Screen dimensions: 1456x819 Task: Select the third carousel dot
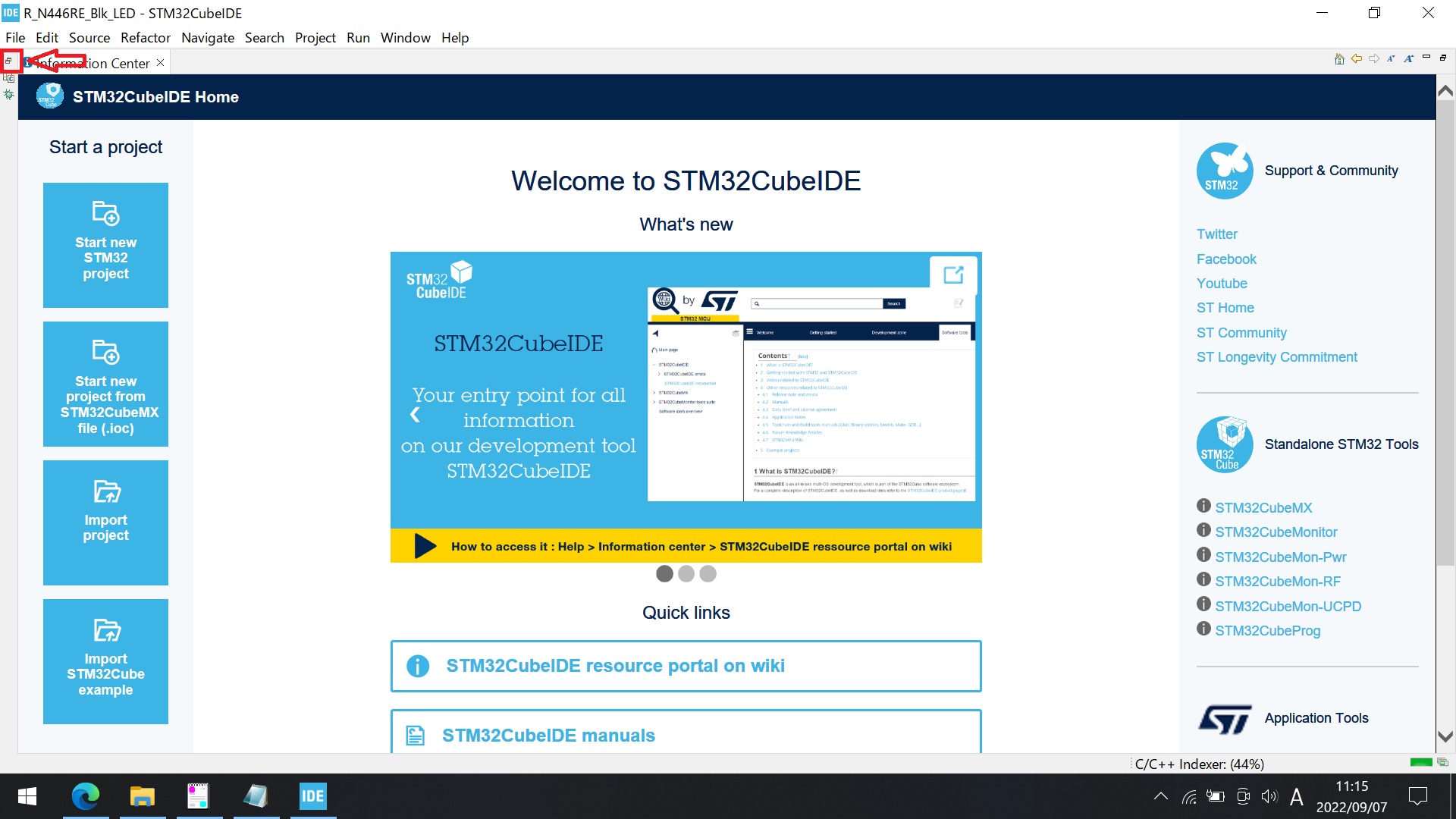(708, 574)
